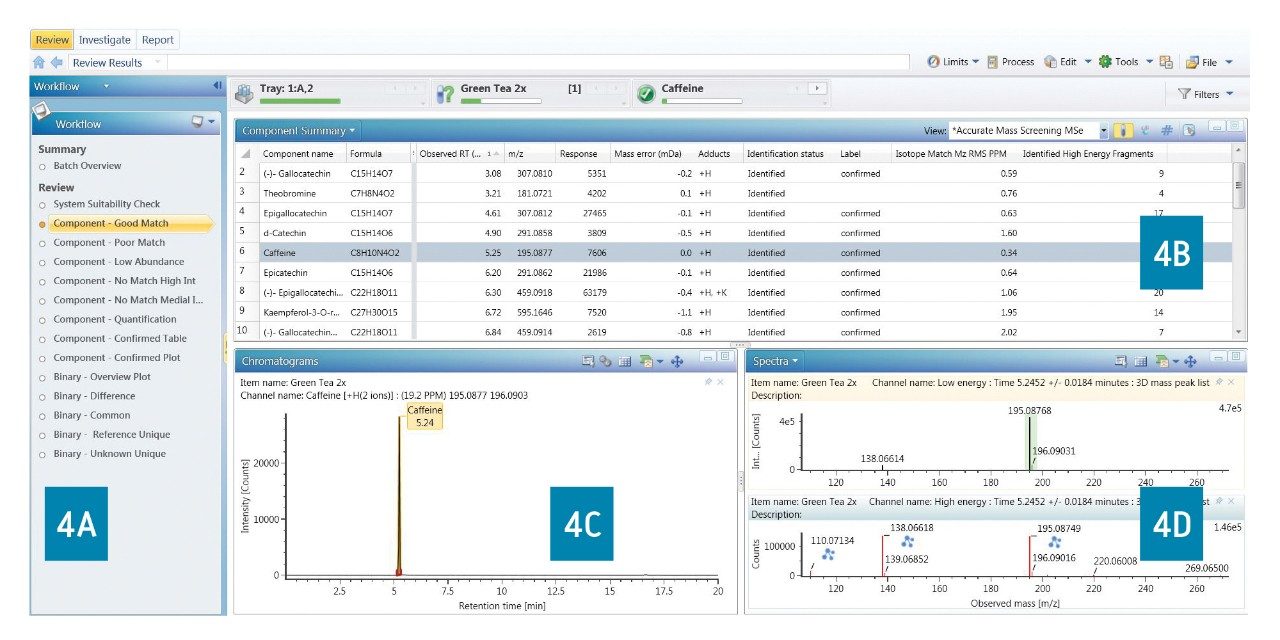Click the Green Tea 2x sample icon
This screenshot has height=640, width=1280.
coord(446,93)
